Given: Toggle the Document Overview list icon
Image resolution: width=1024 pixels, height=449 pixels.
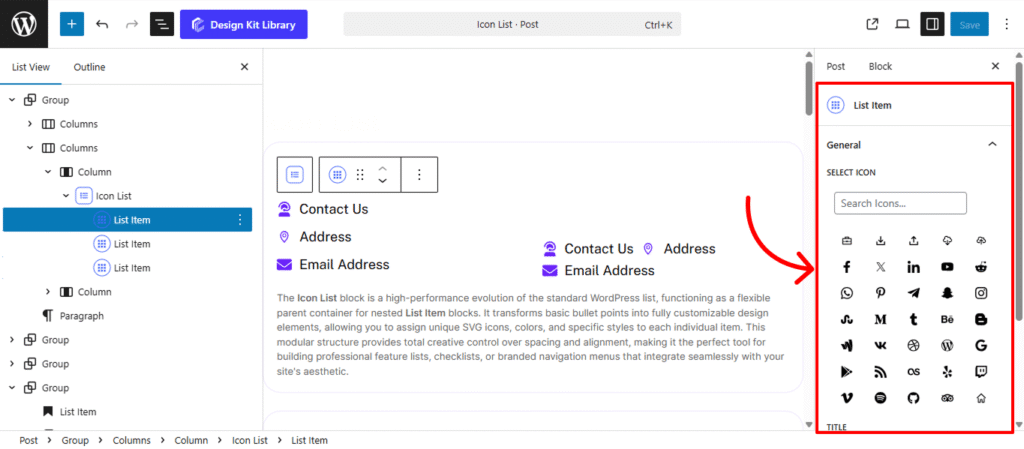Looking at the screenshot, I should (x=162, y=24).
